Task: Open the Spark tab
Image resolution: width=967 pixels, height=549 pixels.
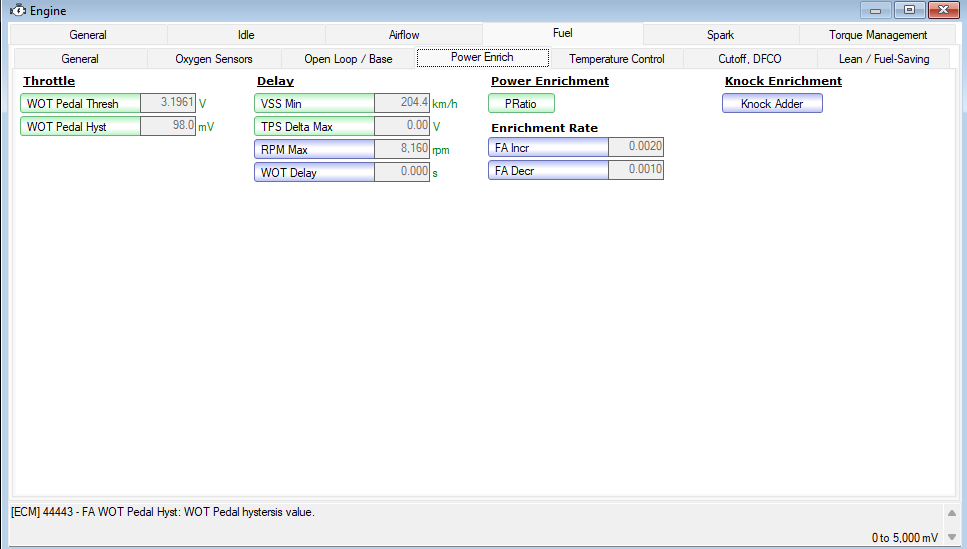Action: 720,35
